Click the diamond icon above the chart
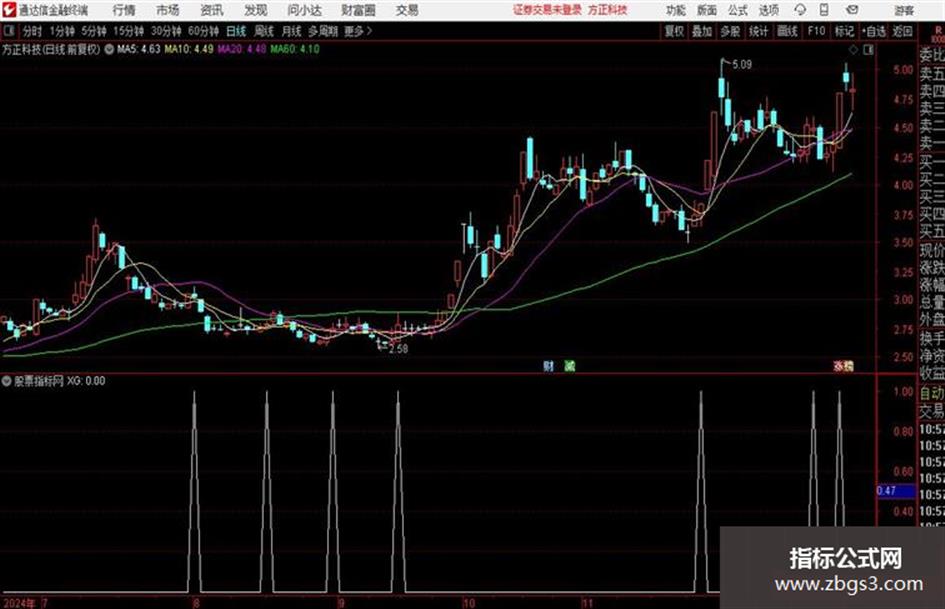The height and width of the screenshot is (609, 945). tap(853, 49)
